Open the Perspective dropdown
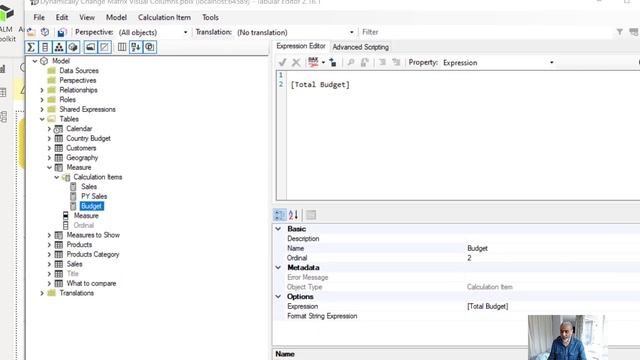The height and width of the screenshot is (360, 640). pyautogui.click(x=185, y=32)
